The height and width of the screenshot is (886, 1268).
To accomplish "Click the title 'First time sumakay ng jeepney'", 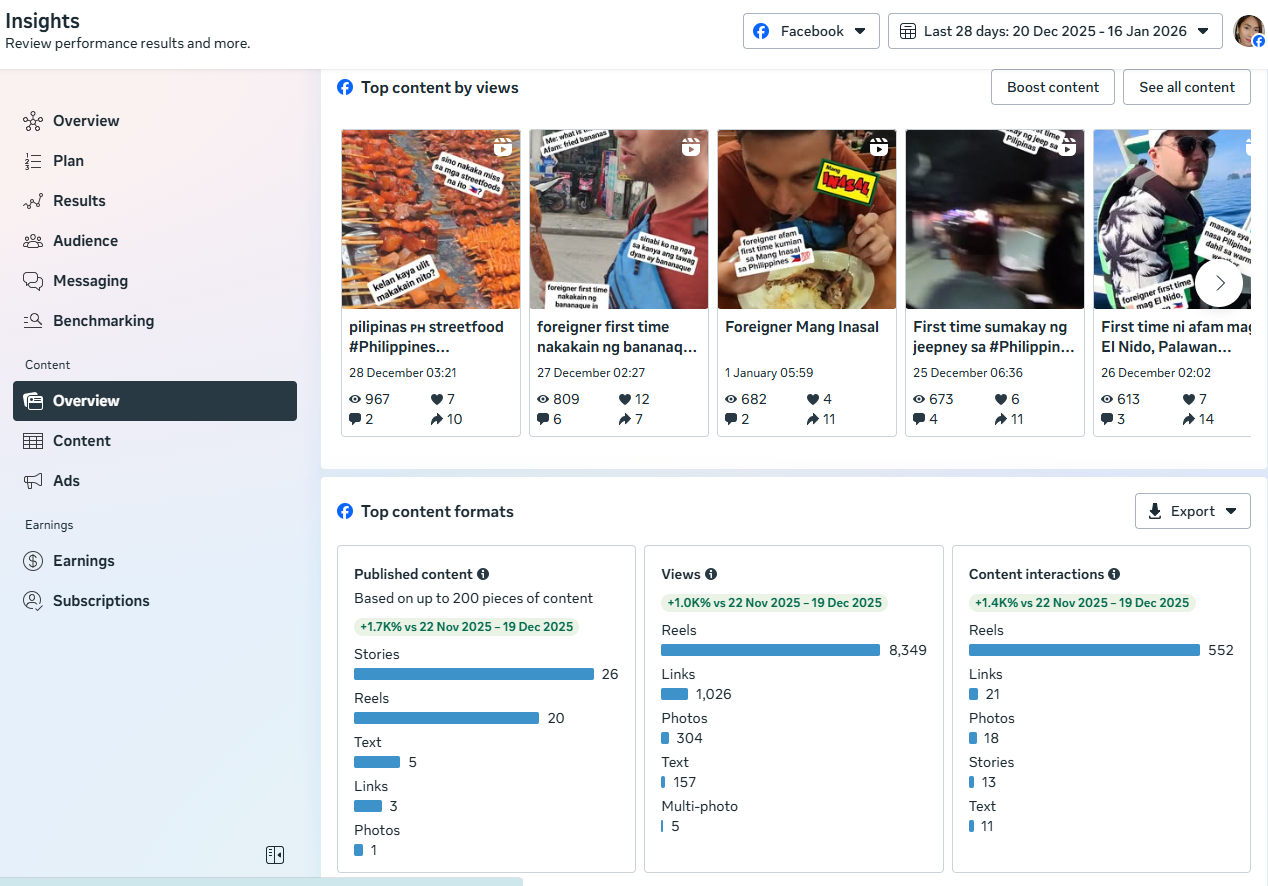I will click(x=994, y=337).
